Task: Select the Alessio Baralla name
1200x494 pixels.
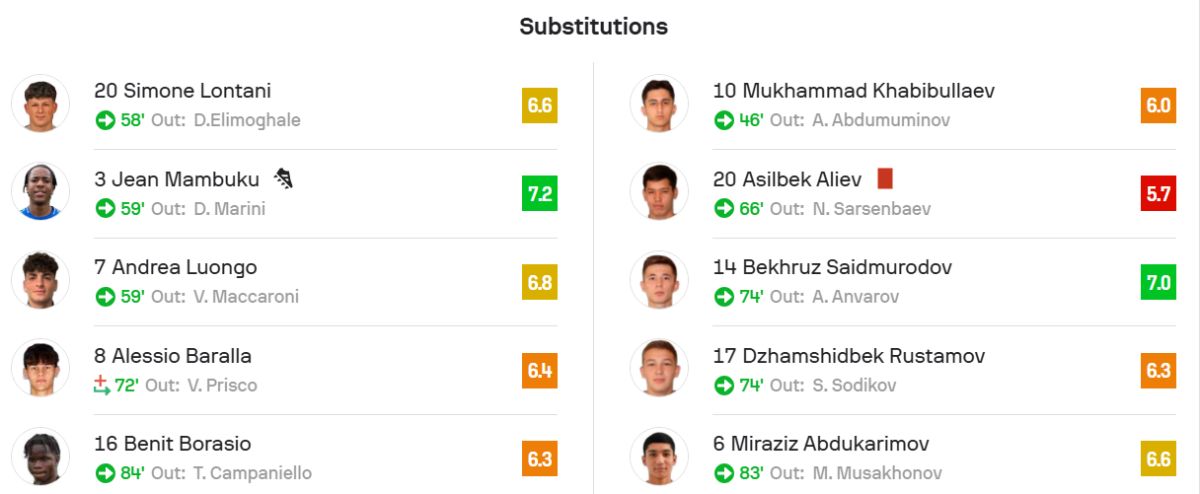Action: pyautogui.click(x=181, y=356)
